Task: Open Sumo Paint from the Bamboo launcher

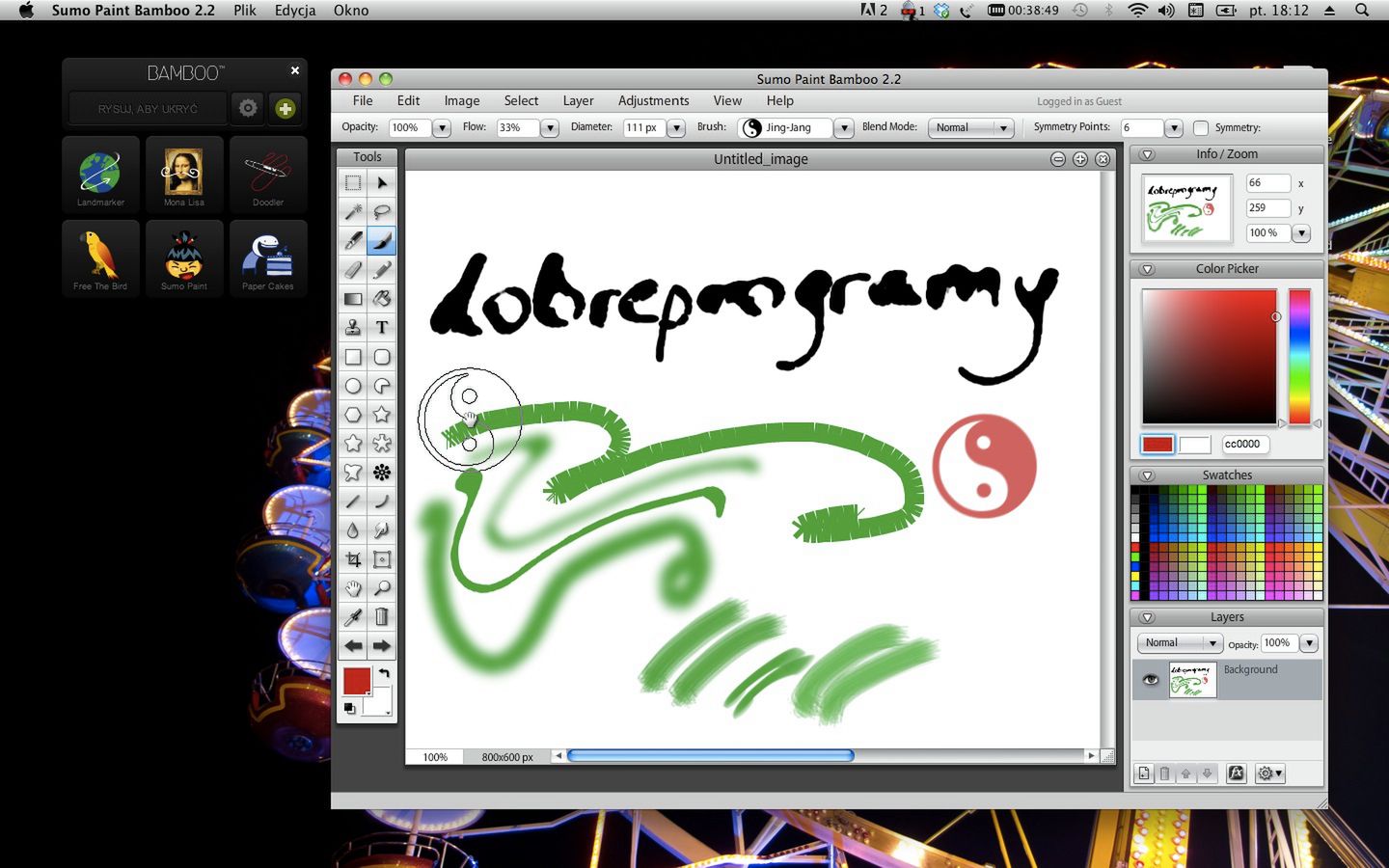Action: (x=184, y=258)
